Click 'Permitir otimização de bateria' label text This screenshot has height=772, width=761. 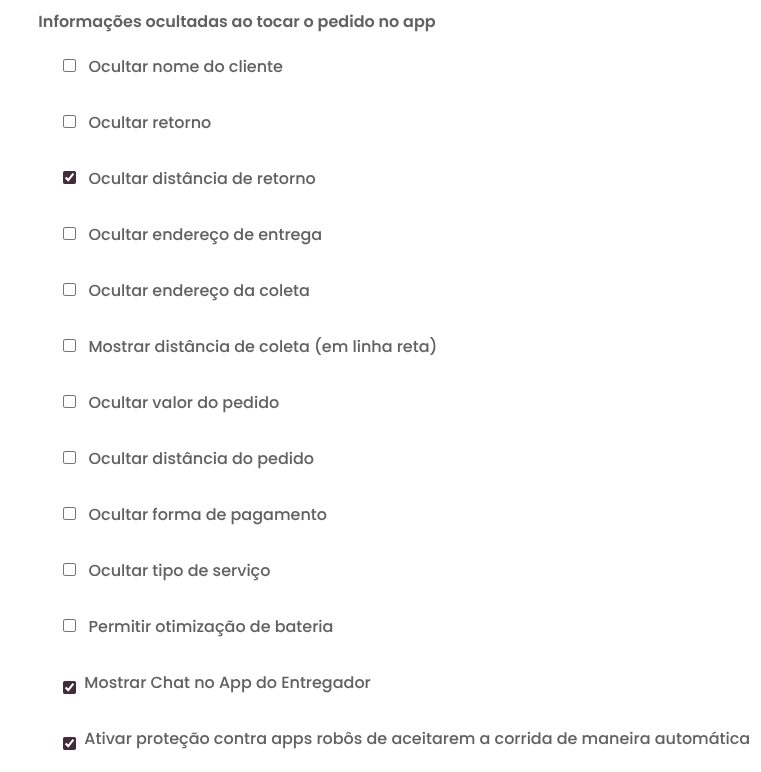click(210, 627)
